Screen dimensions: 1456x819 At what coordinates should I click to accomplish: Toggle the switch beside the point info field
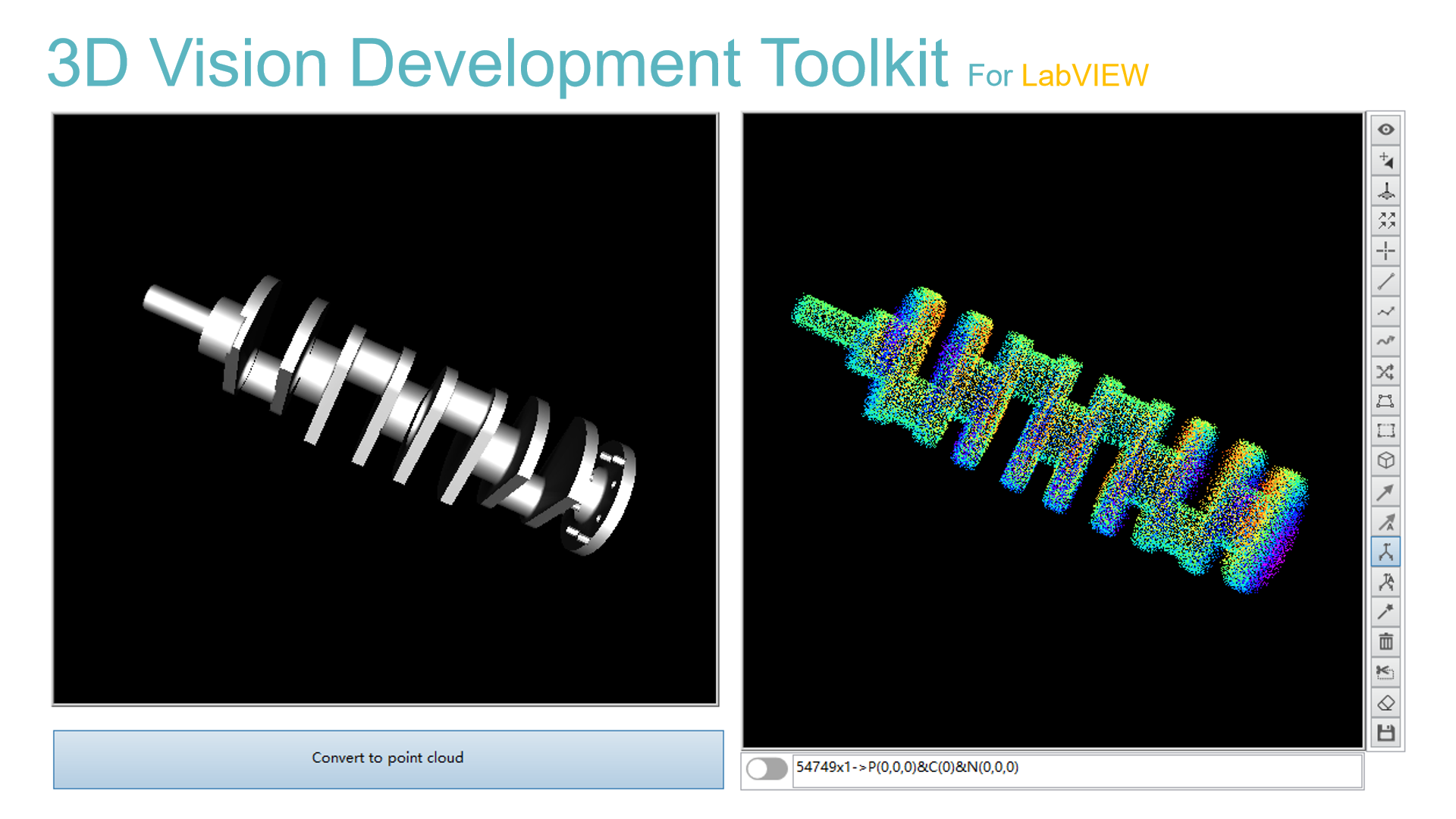pos(767,769)
